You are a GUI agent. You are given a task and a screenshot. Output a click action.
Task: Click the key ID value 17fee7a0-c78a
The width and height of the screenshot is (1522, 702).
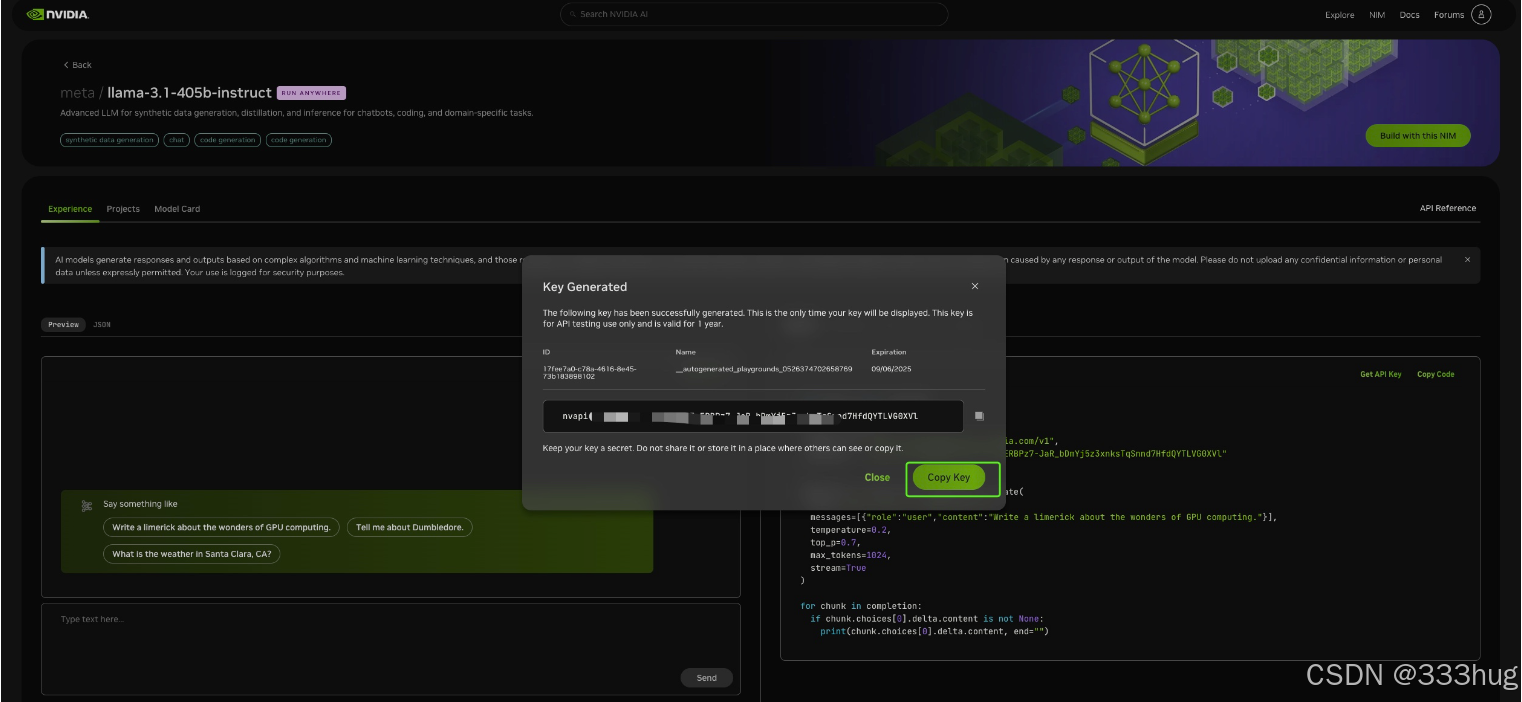pos(589,372)
